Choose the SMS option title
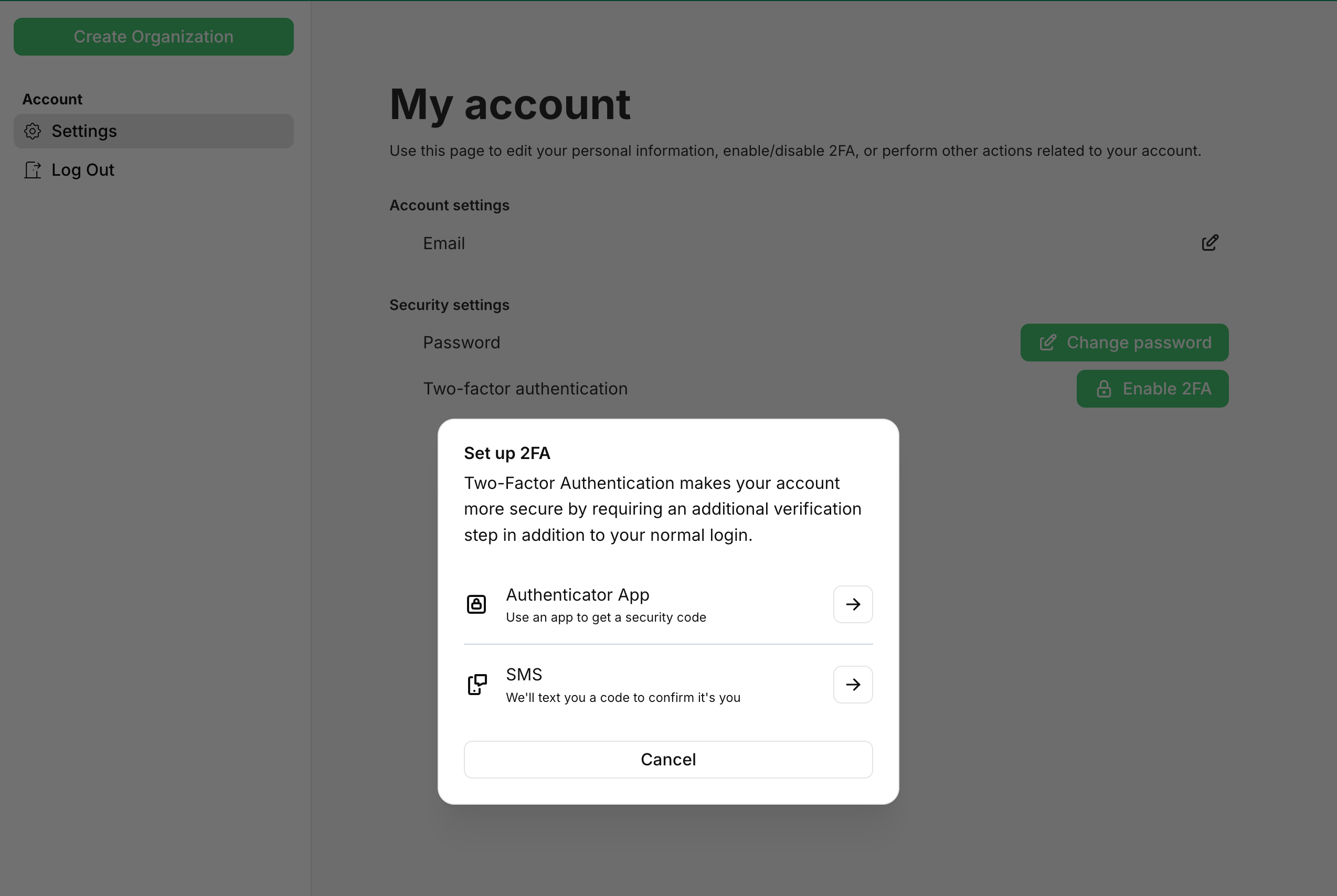The height and width of the screenshot is (896, 1337). tap(524, 674)
